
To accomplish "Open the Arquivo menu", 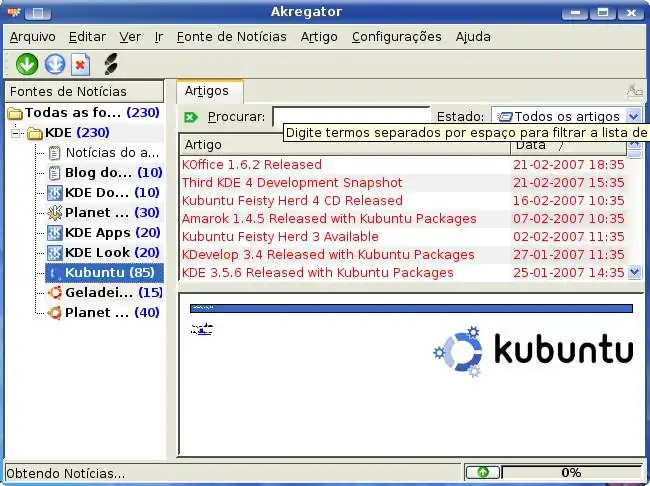I will click(32, 36).
